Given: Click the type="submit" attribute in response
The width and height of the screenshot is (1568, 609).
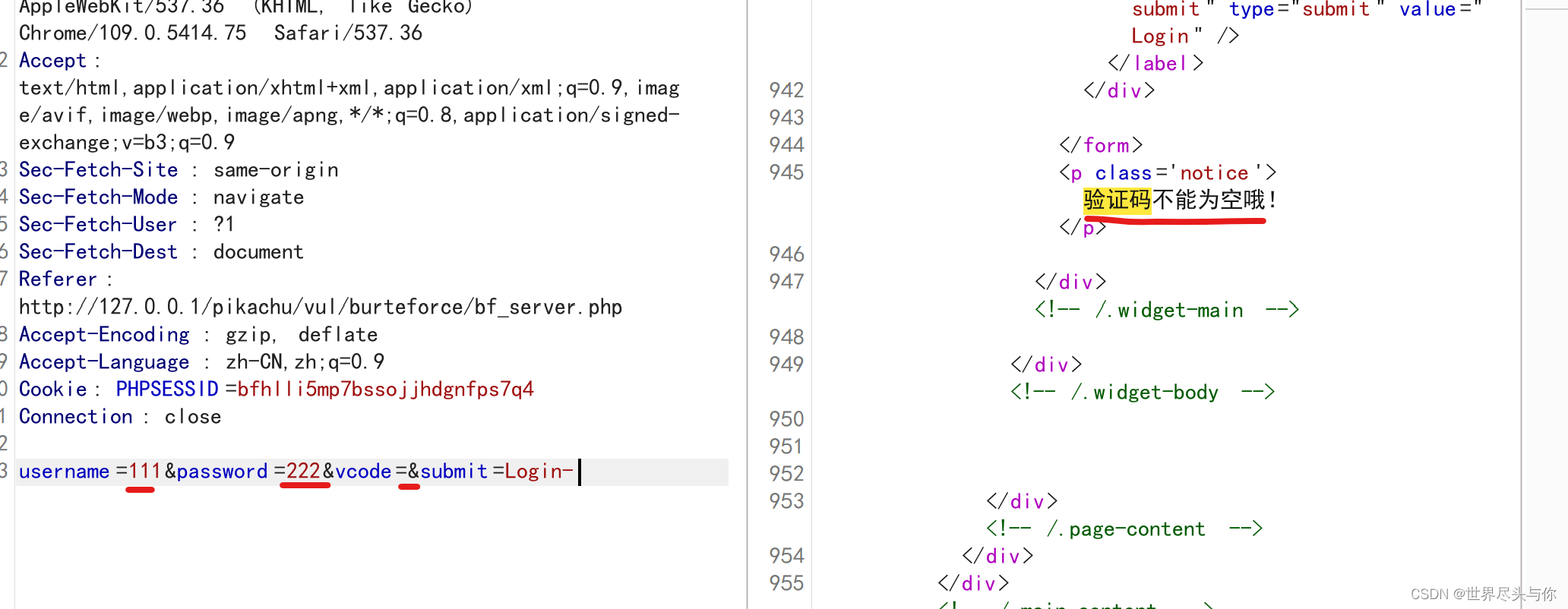Looking at the screenshot, I should coord(1307,9).
